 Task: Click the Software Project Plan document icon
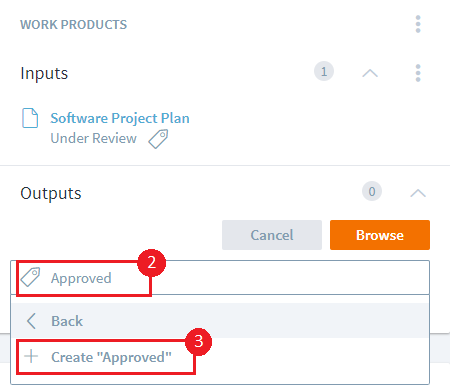click(30, 118)
